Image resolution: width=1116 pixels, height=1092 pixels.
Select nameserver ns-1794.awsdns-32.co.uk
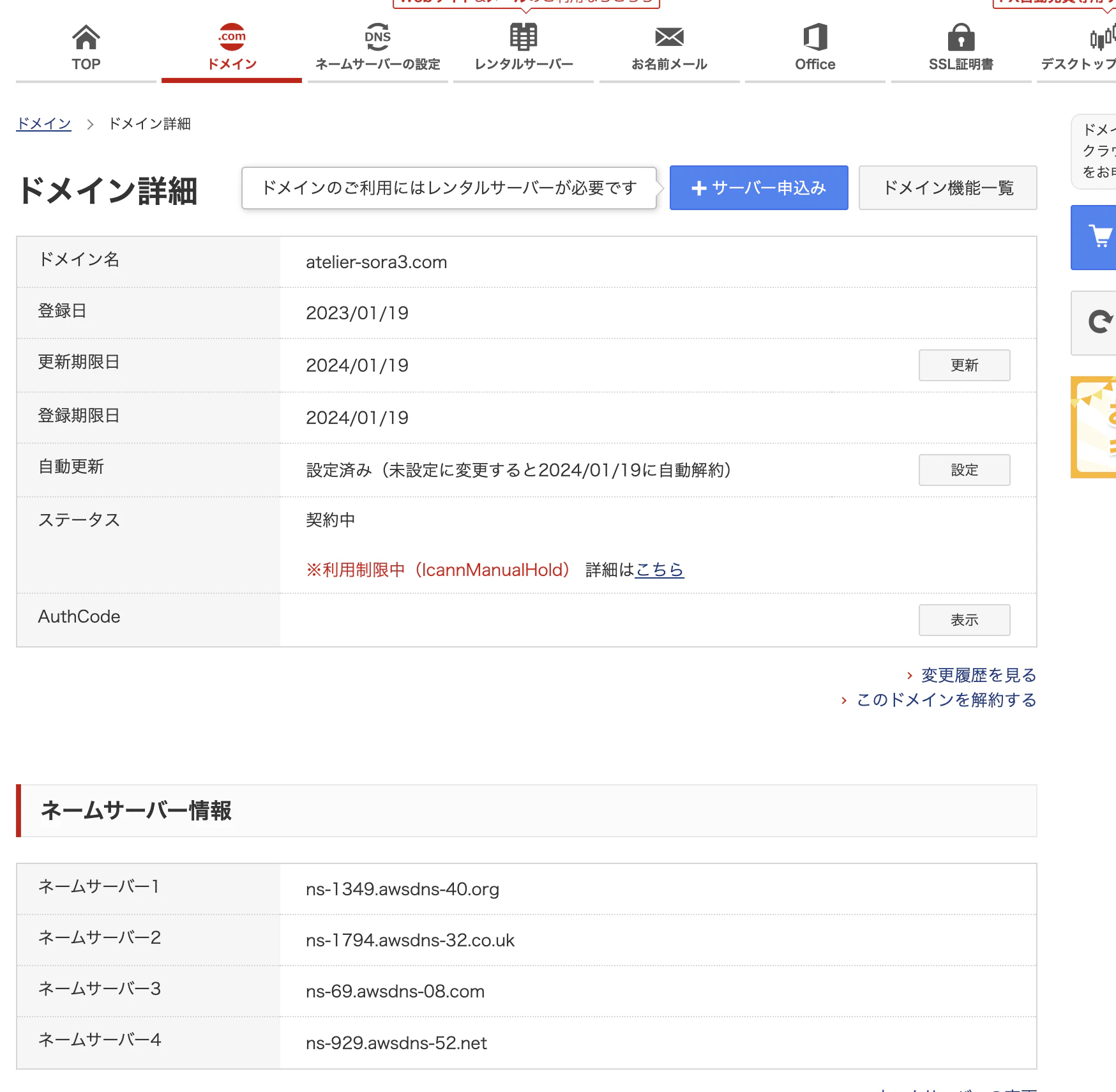[x=410, y=940]
